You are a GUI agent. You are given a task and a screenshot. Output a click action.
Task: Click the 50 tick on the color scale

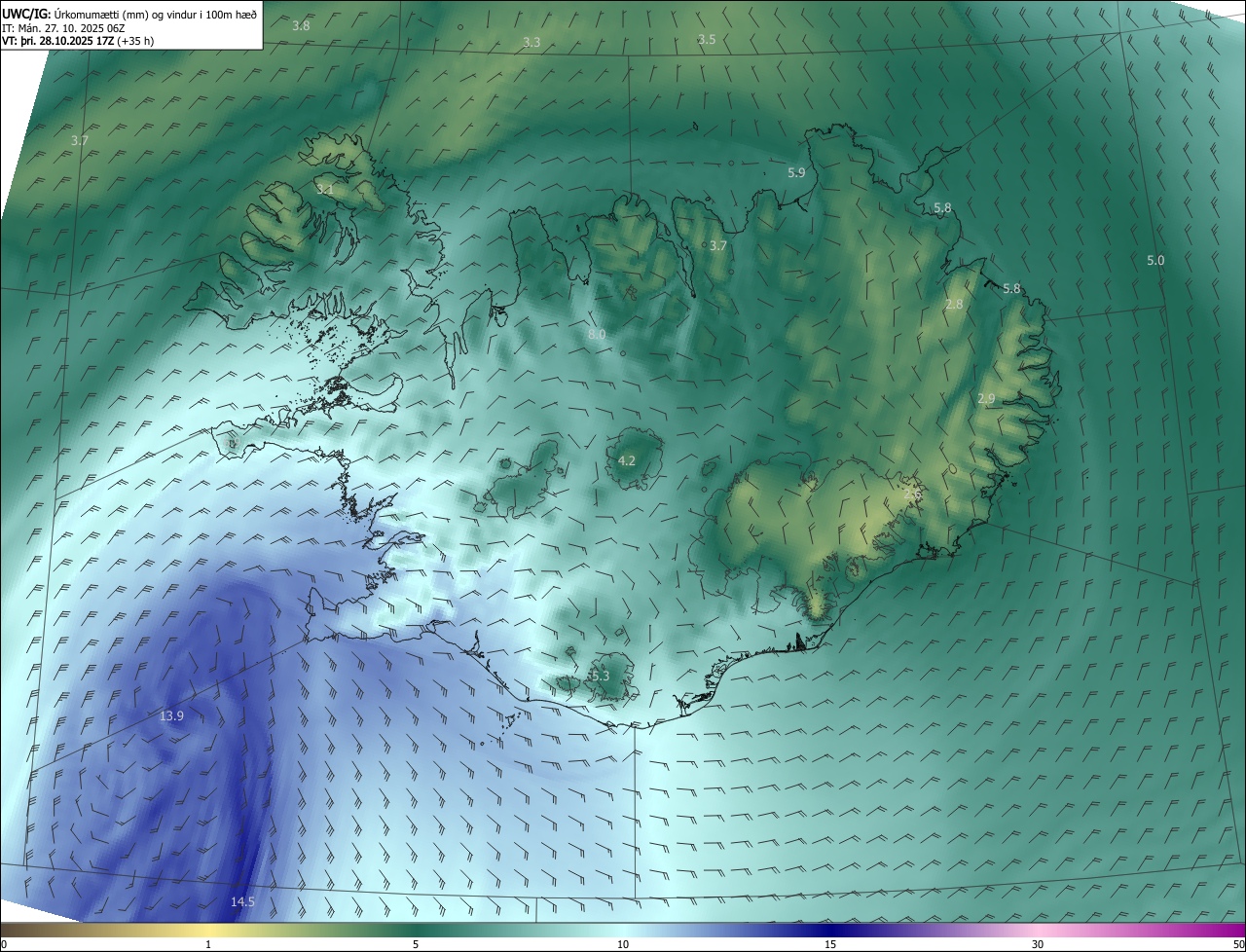tap(1238, 944)
